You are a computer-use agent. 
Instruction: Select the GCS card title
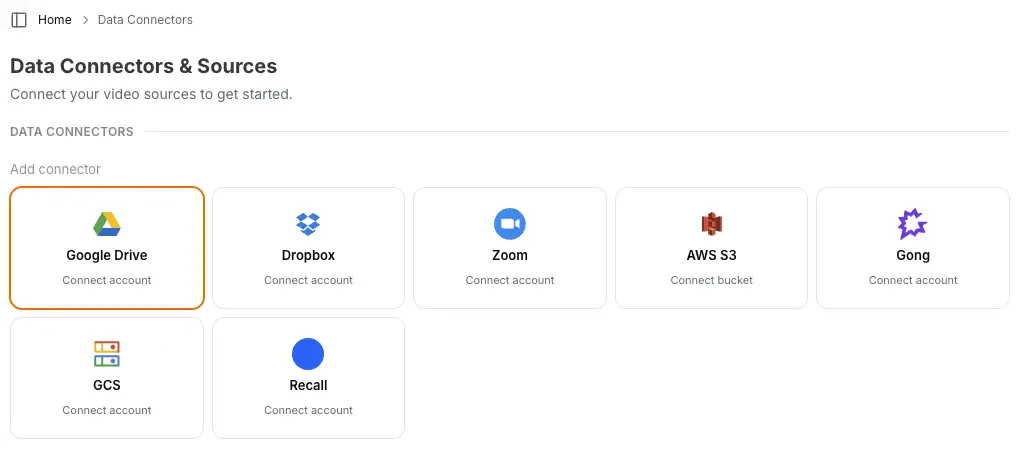tap(107, 385)
